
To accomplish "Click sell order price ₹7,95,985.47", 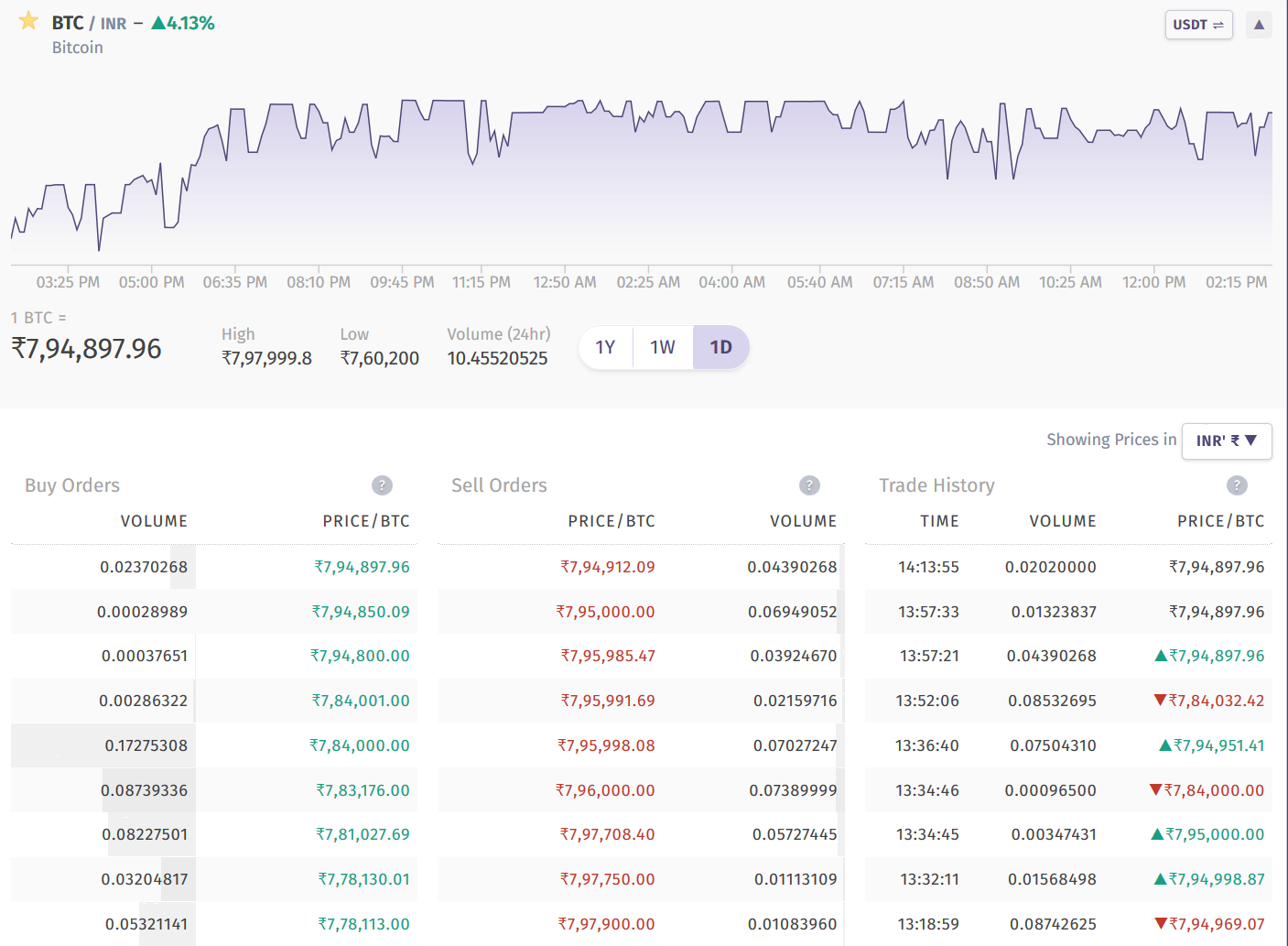I will [608, 656].
